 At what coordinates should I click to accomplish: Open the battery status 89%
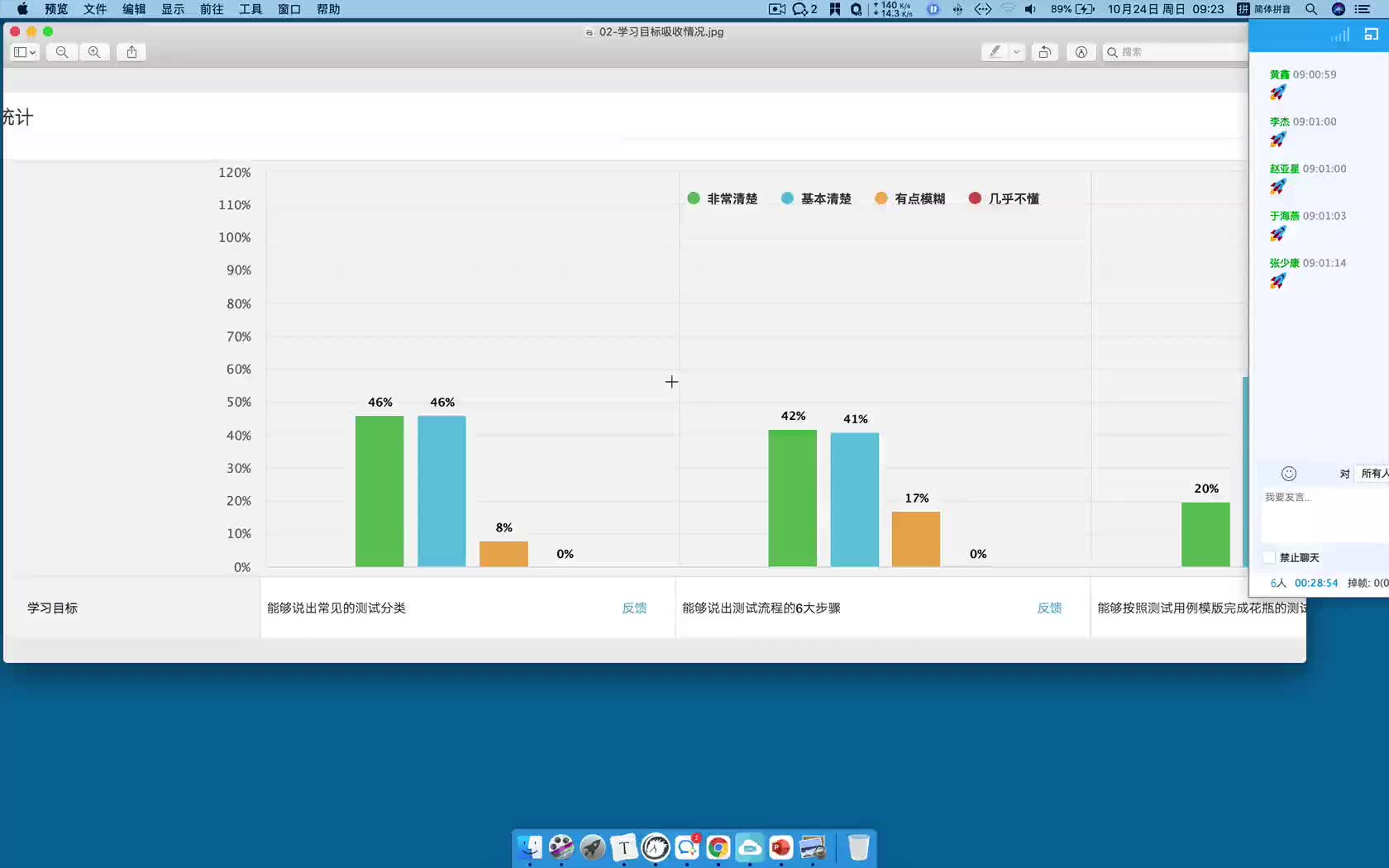point(1073,9)
